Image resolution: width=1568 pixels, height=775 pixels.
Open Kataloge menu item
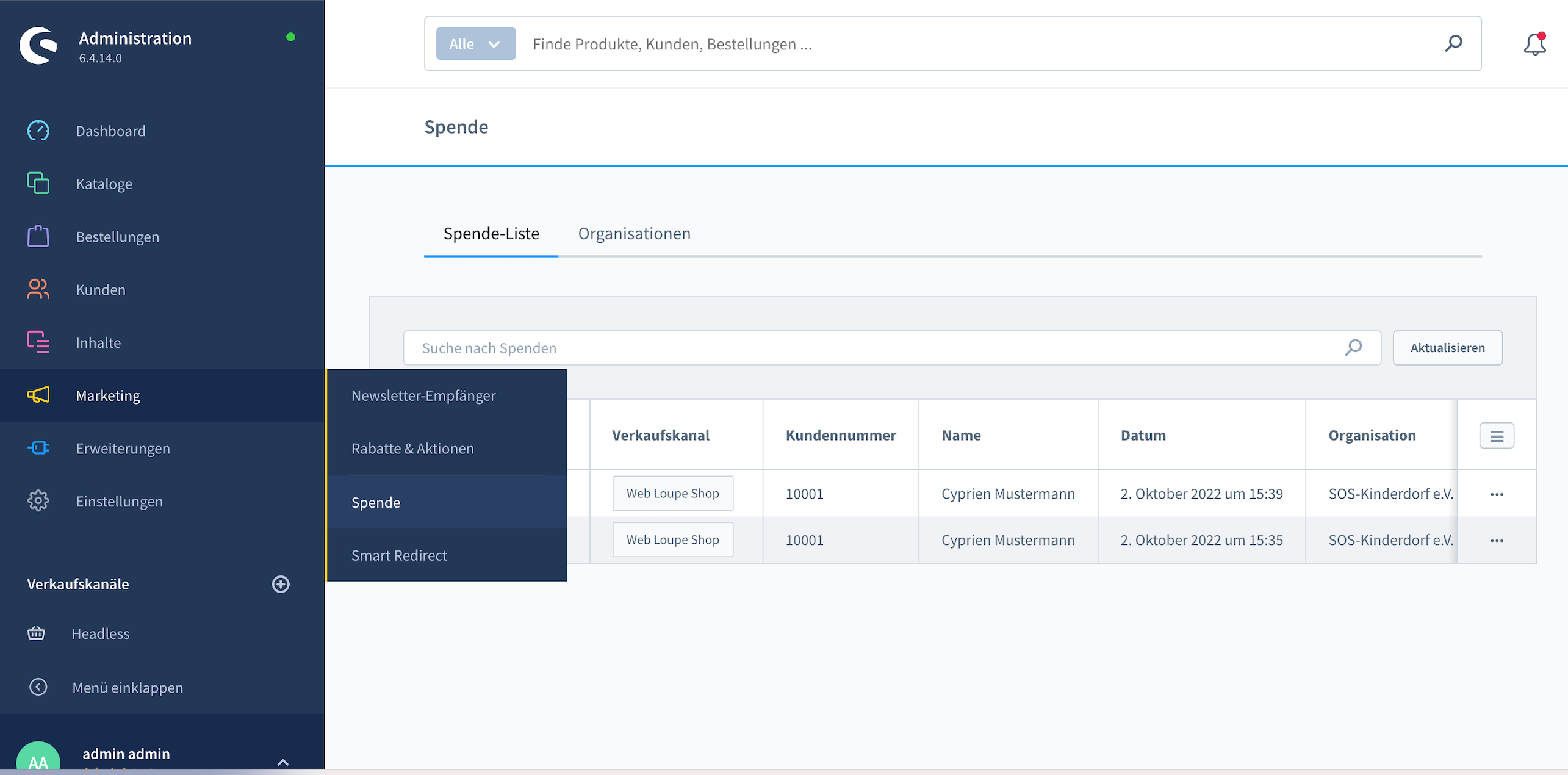click(x=104, y=184)
